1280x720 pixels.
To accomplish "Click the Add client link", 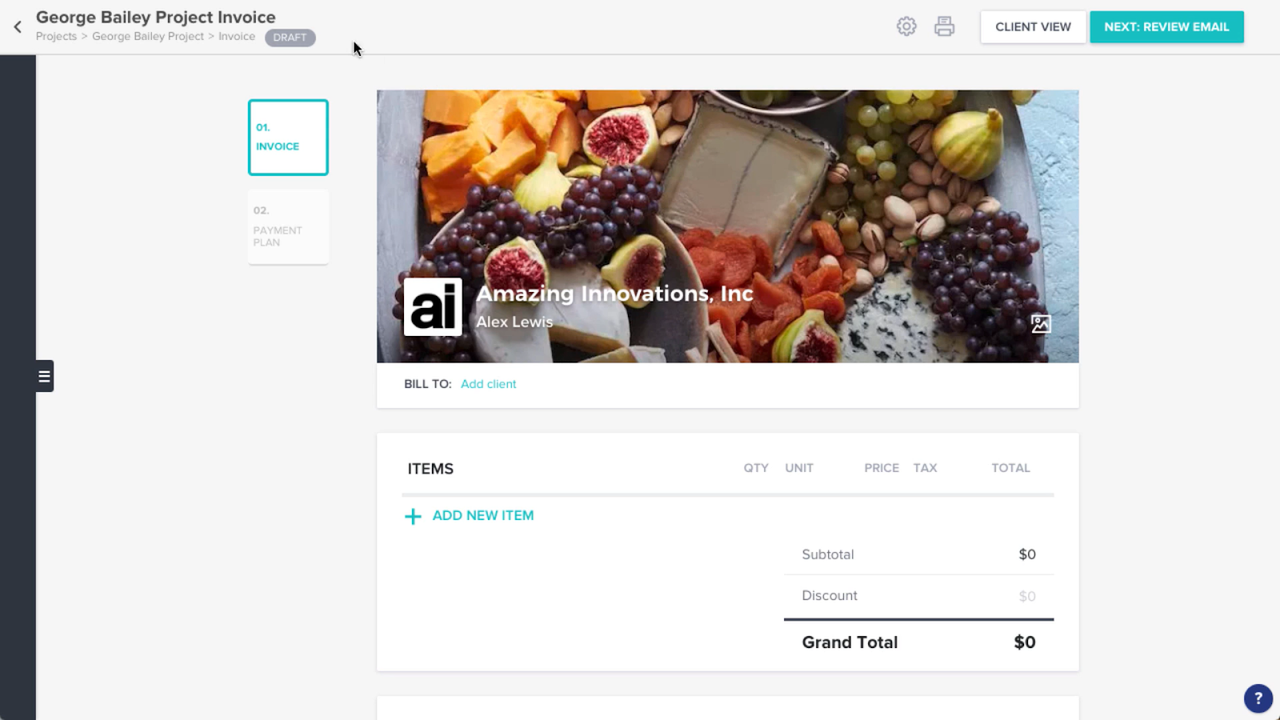I will pyautogui.click(x=489, y=384).
